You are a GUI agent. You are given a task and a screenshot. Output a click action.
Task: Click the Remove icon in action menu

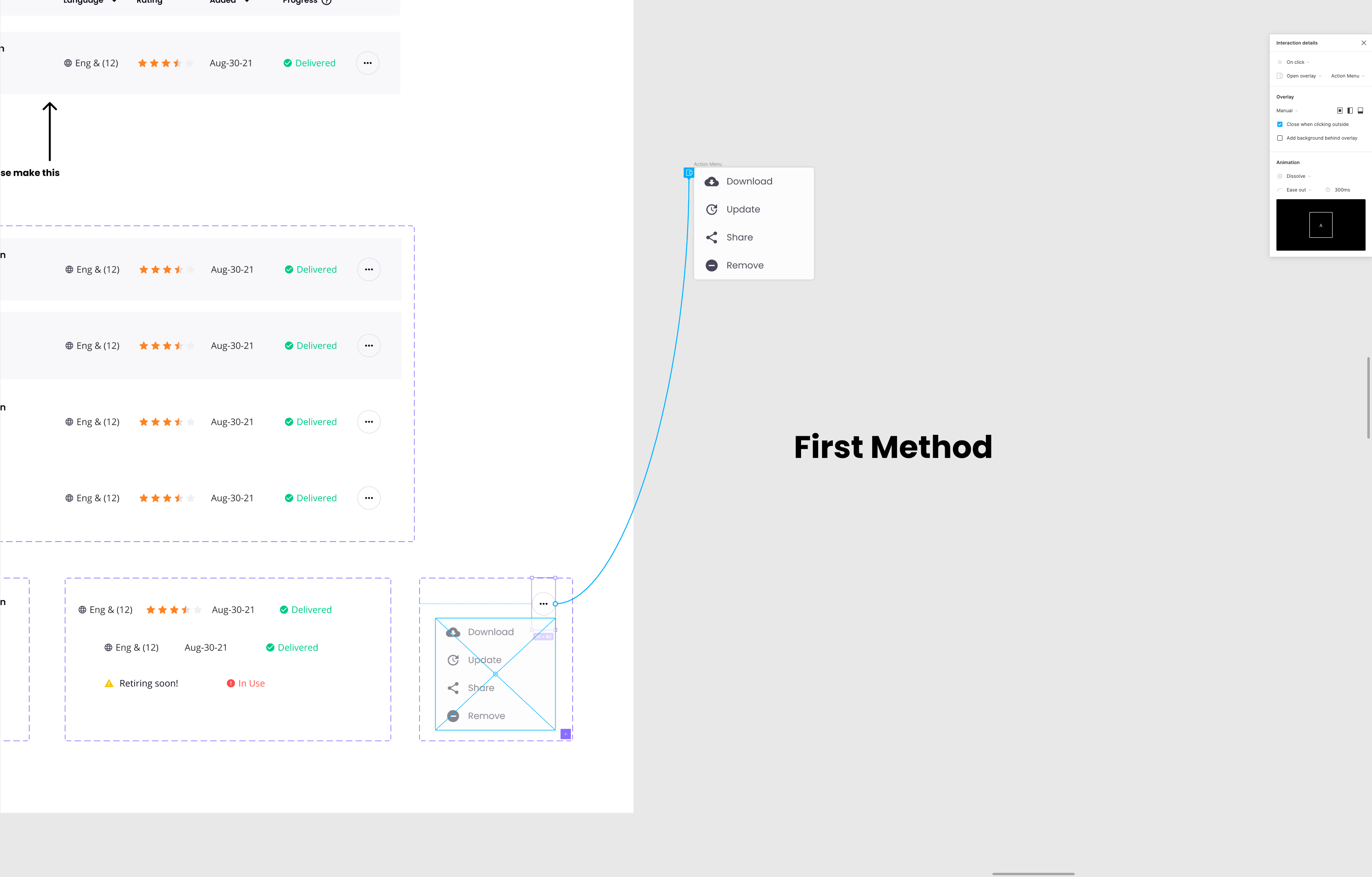point(712,265)
